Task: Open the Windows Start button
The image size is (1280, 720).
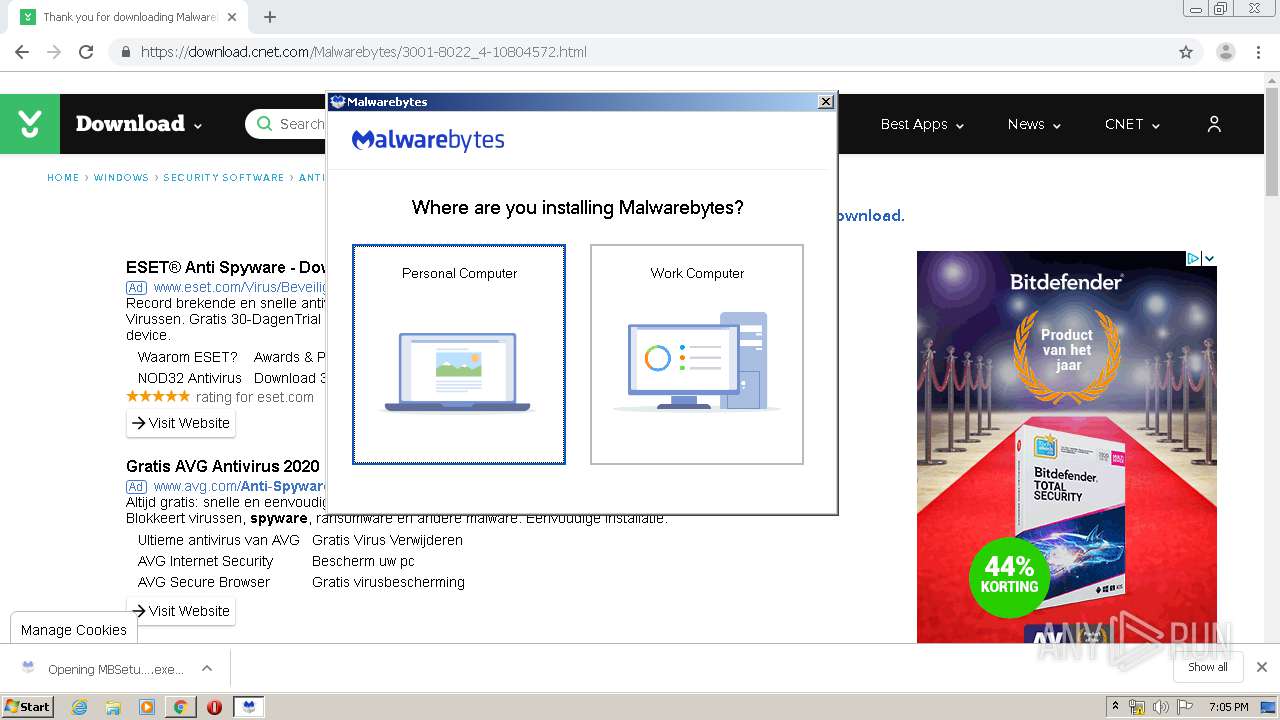Action: click(x=28, y=706)
